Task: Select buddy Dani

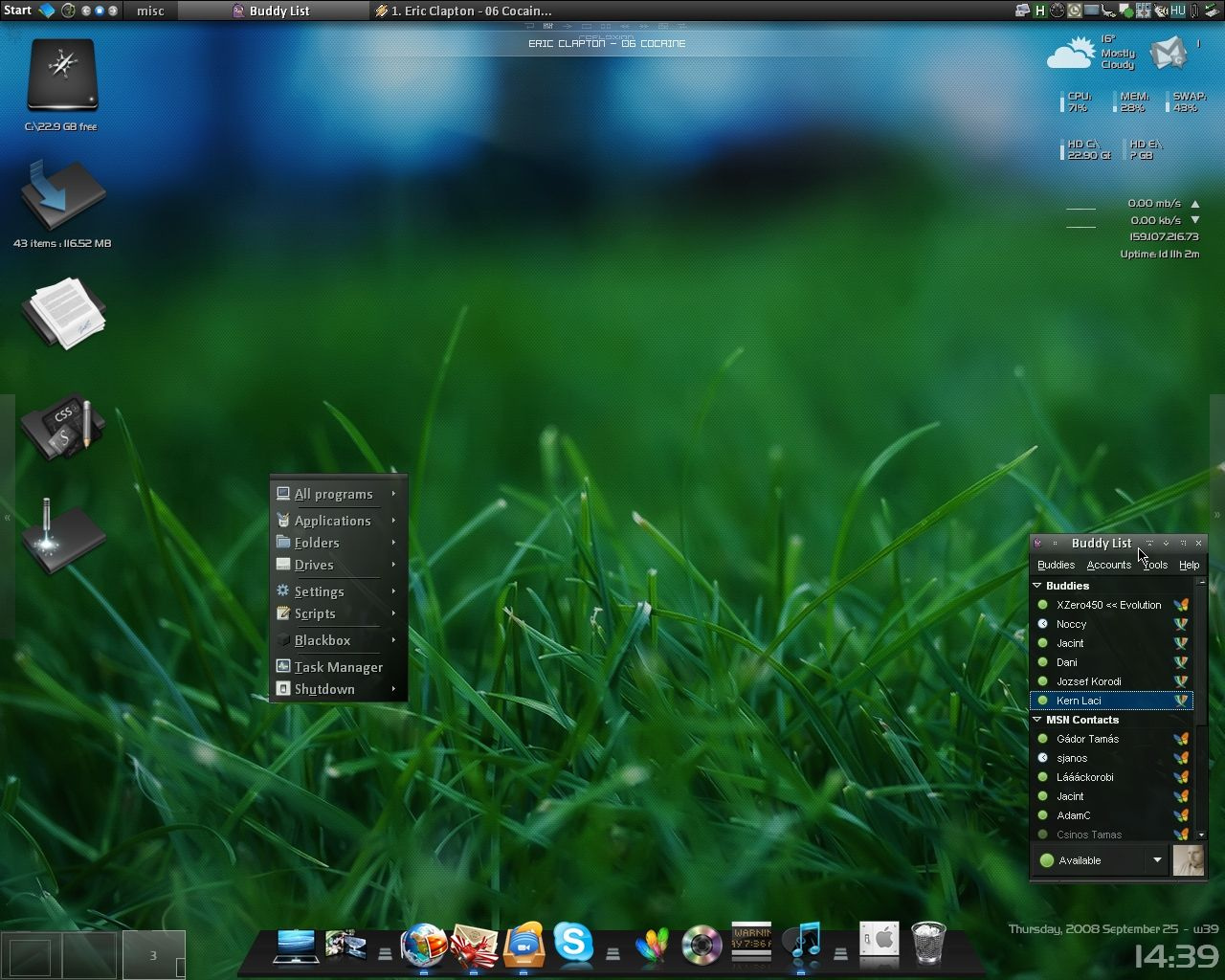Action: tap(1112, 662)
